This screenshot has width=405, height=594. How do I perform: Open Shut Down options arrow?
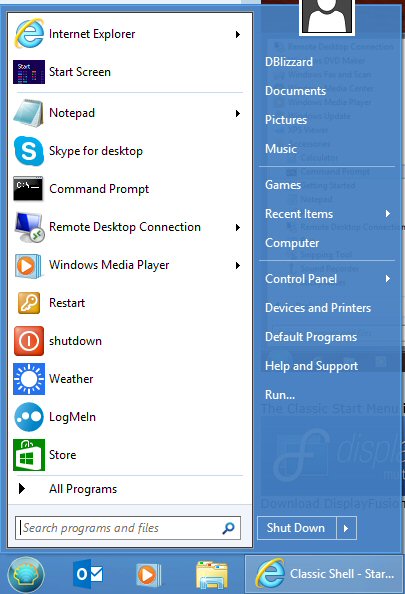click(x=346, y=528)
